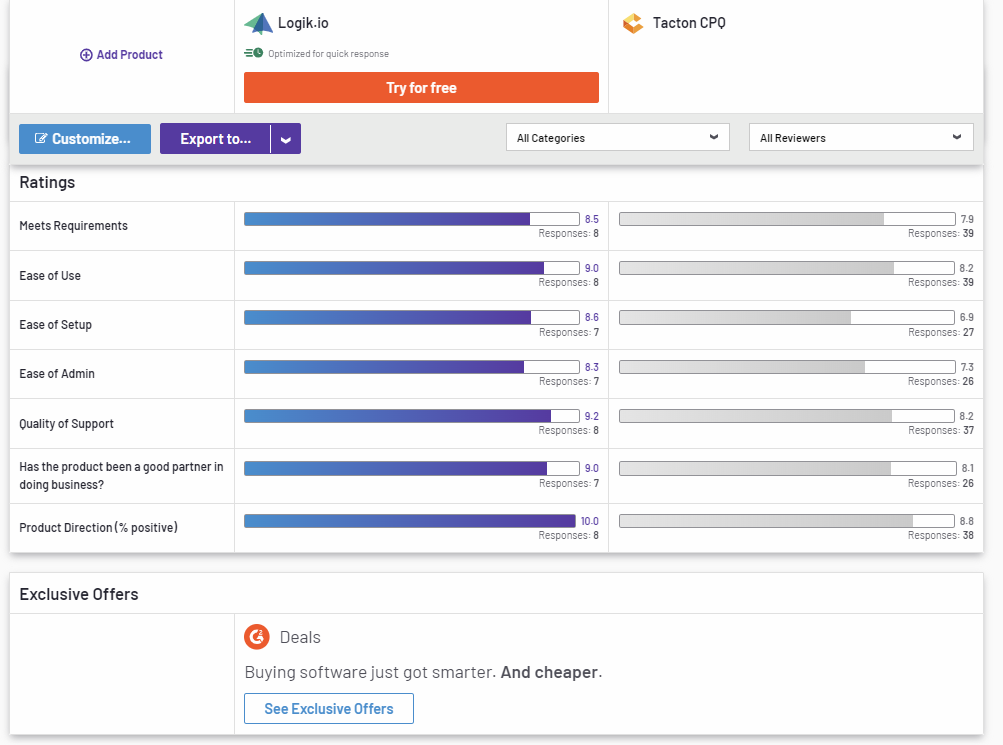Click Tacton CPQ Responses: 38 text
The width and height of the screenshot is (1003, 745).
[x=941, y=535]
